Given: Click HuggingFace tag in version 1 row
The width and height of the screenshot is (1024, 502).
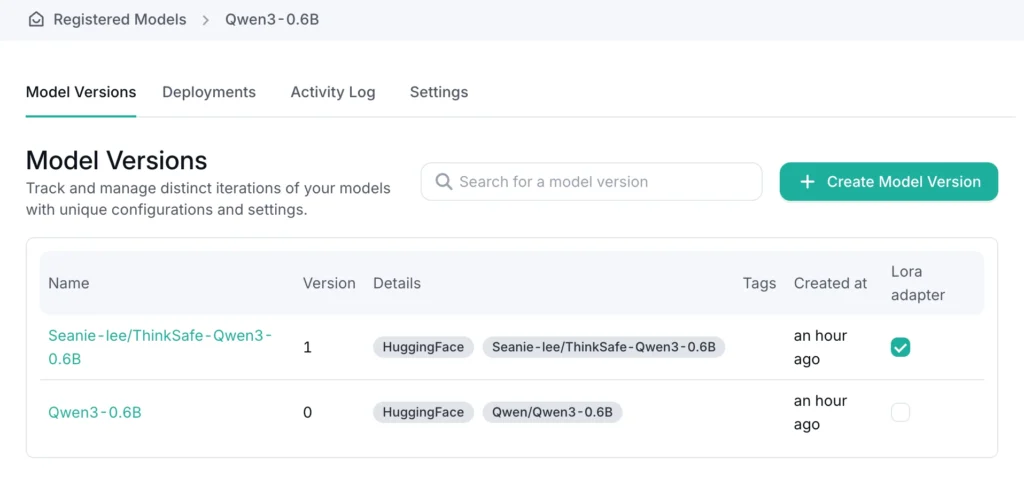Looking at the screenshot, I should (424, 347).
